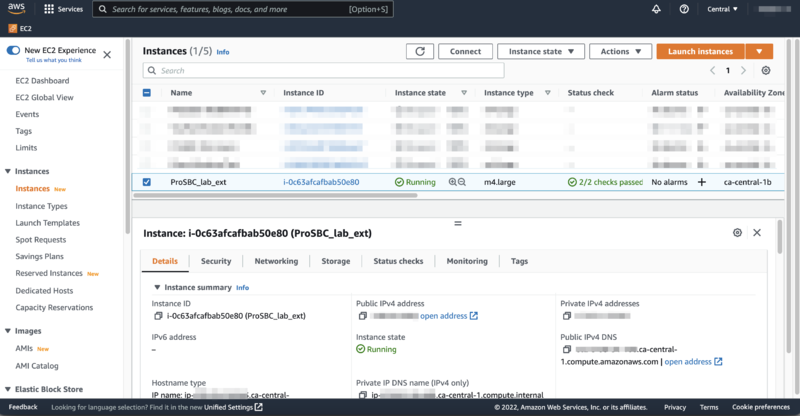Open Tell us what you think link

pyautogui.click(x=54, y=60)
